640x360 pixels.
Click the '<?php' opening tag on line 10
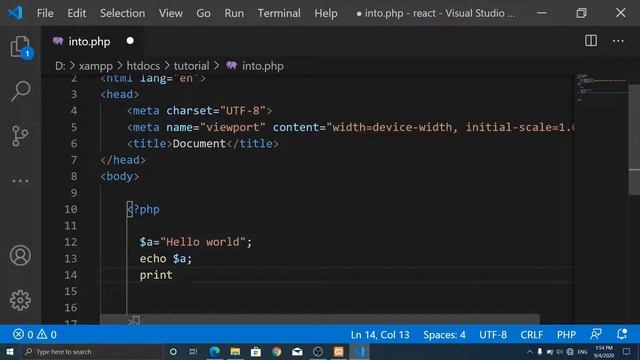click(143, 209)
